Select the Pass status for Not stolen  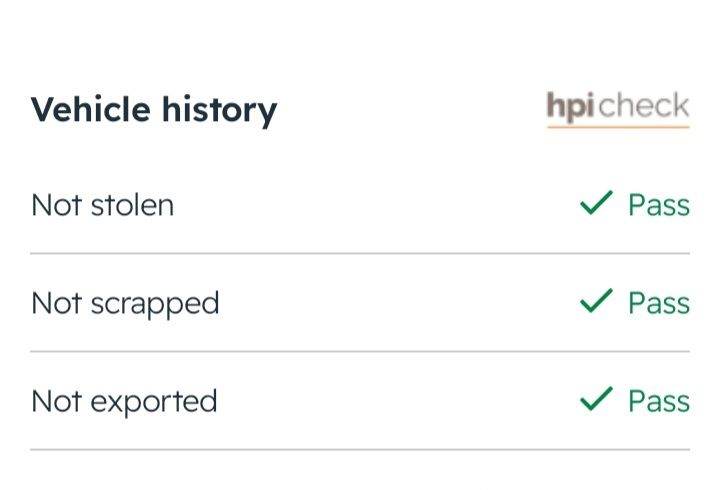coord(658,205)
